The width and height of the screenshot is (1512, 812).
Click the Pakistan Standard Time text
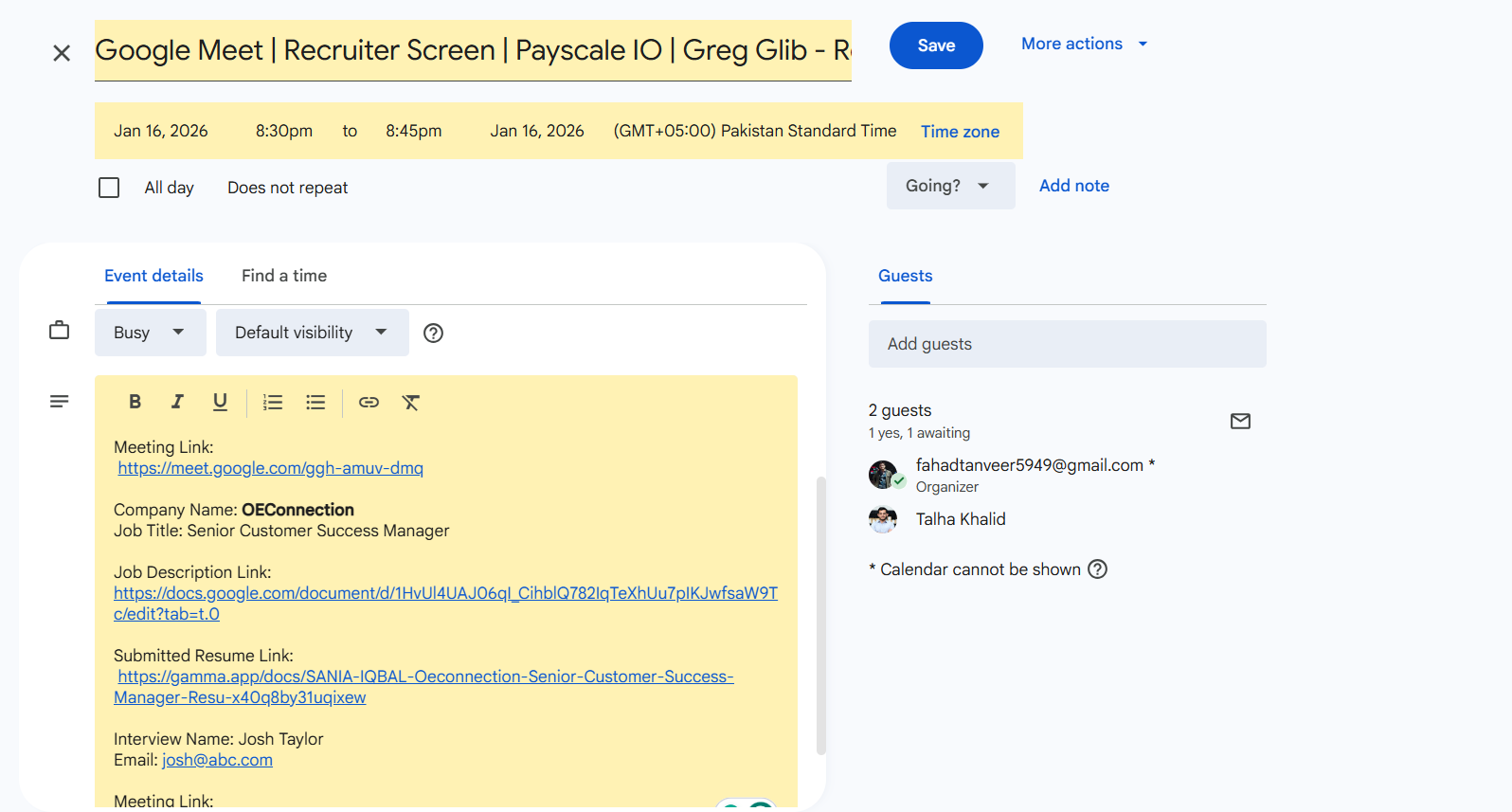coord(755,131)
